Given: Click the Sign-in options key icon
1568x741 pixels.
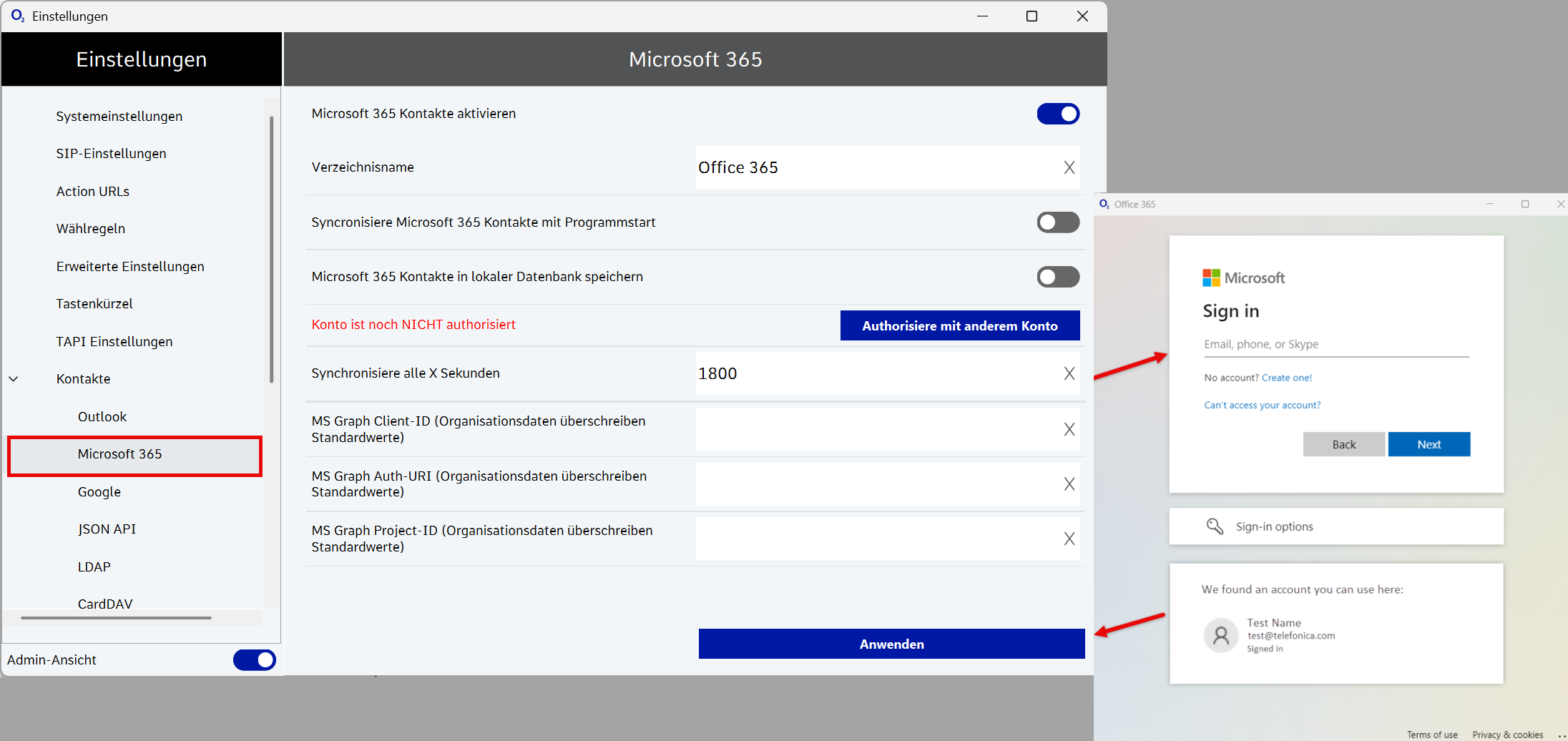Looking at the screenshot, I should click(1215, 526).
